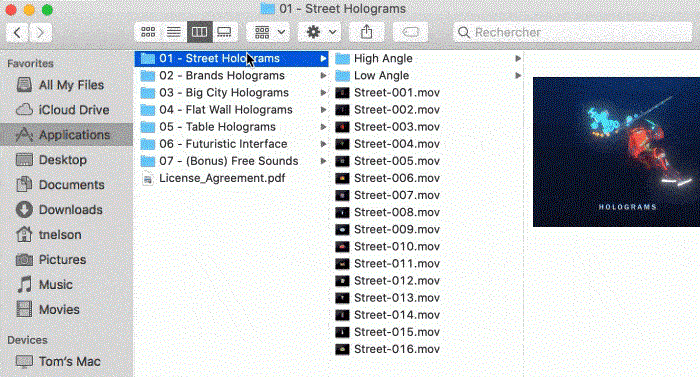Select the 01 - Street Holograms folder
The height and width of the screenshot is (377, 700).
231,59
